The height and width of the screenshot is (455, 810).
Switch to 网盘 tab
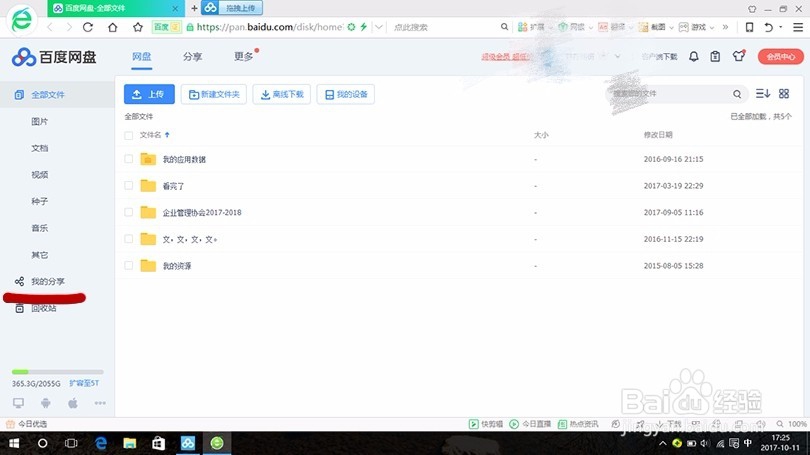(142, 56)
